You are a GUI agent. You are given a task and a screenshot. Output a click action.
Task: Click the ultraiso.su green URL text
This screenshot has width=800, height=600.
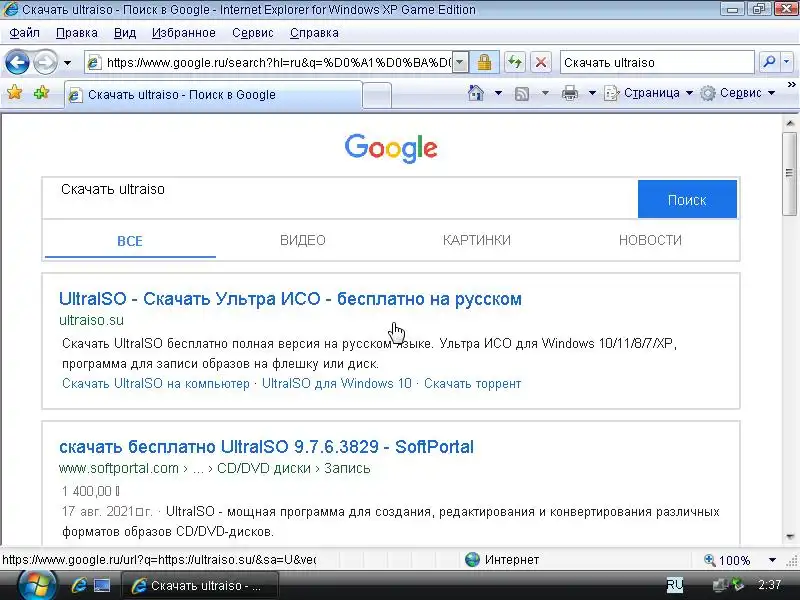[91, 320]
